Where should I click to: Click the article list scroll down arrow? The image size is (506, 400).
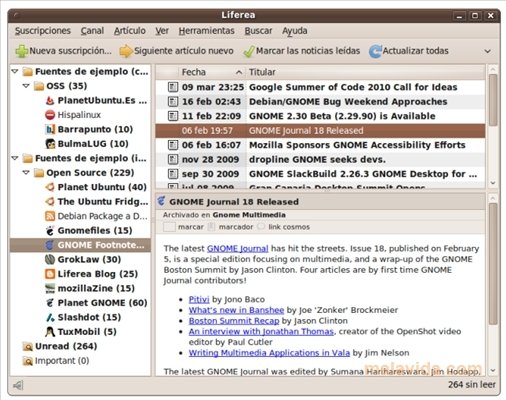point(493,183)
